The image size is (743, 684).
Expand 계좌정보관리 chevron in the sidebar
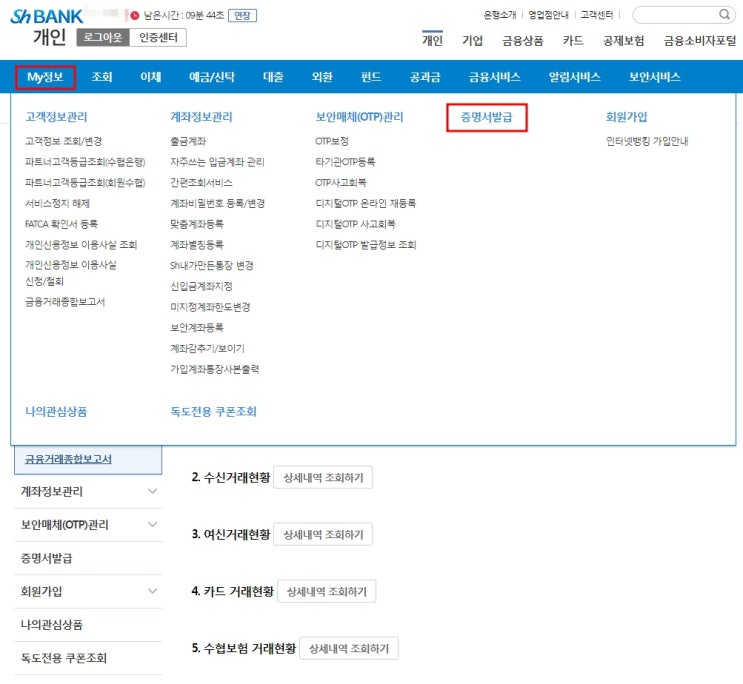152,491
